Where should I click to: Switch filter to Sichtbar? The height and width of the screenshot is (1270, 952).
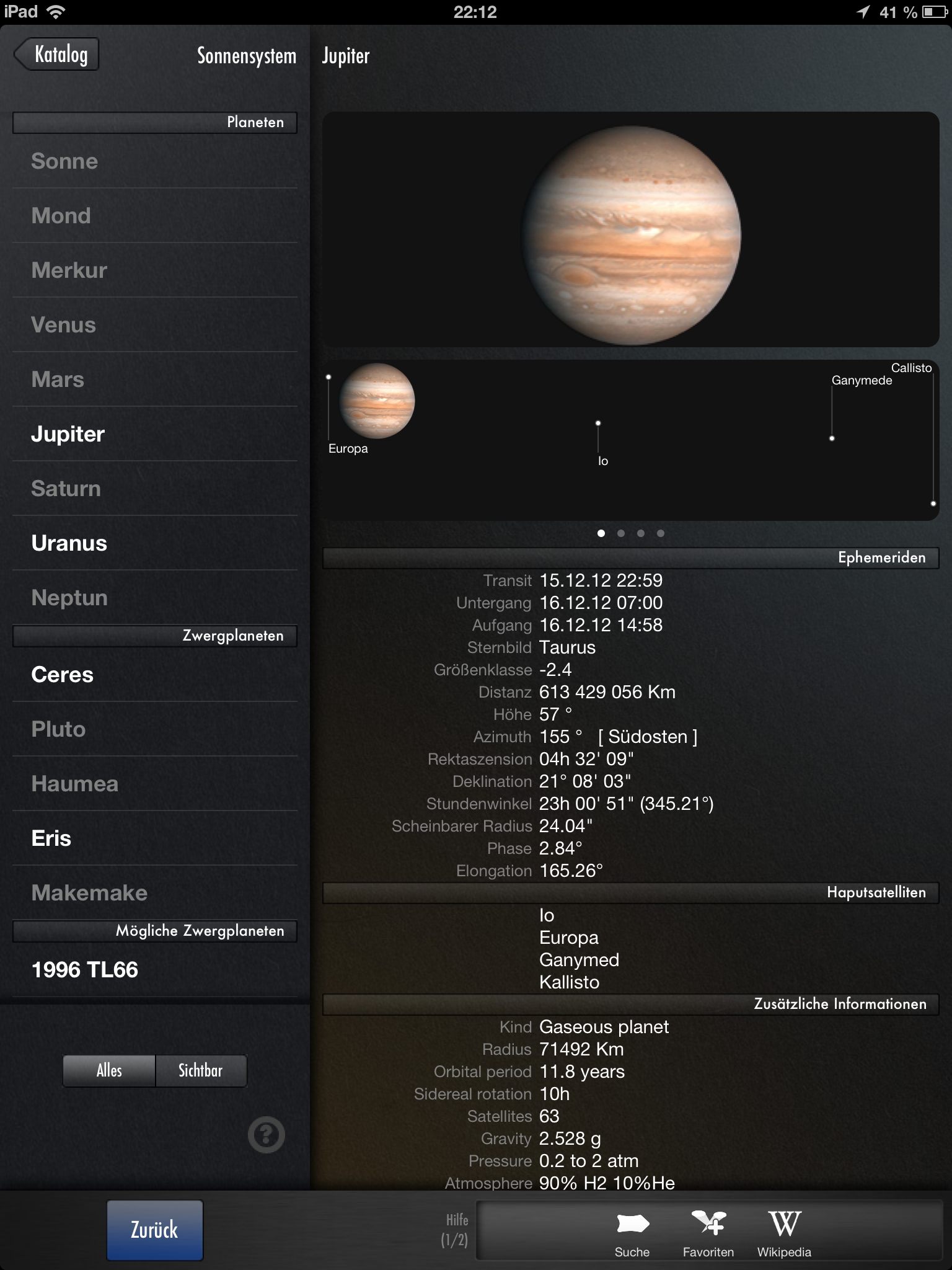(201, 1070)
